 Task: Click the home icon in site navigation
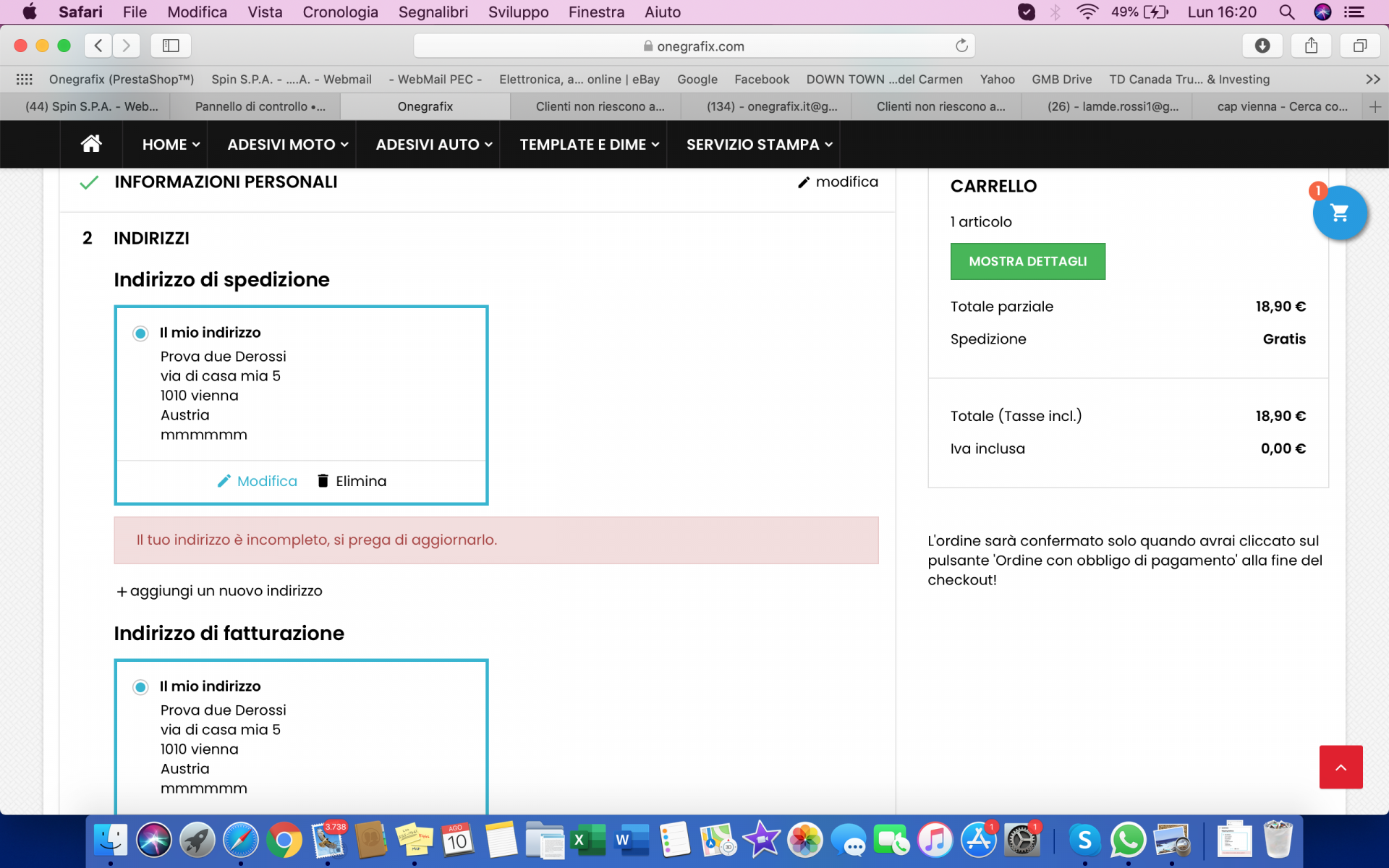tap(91, 144)
